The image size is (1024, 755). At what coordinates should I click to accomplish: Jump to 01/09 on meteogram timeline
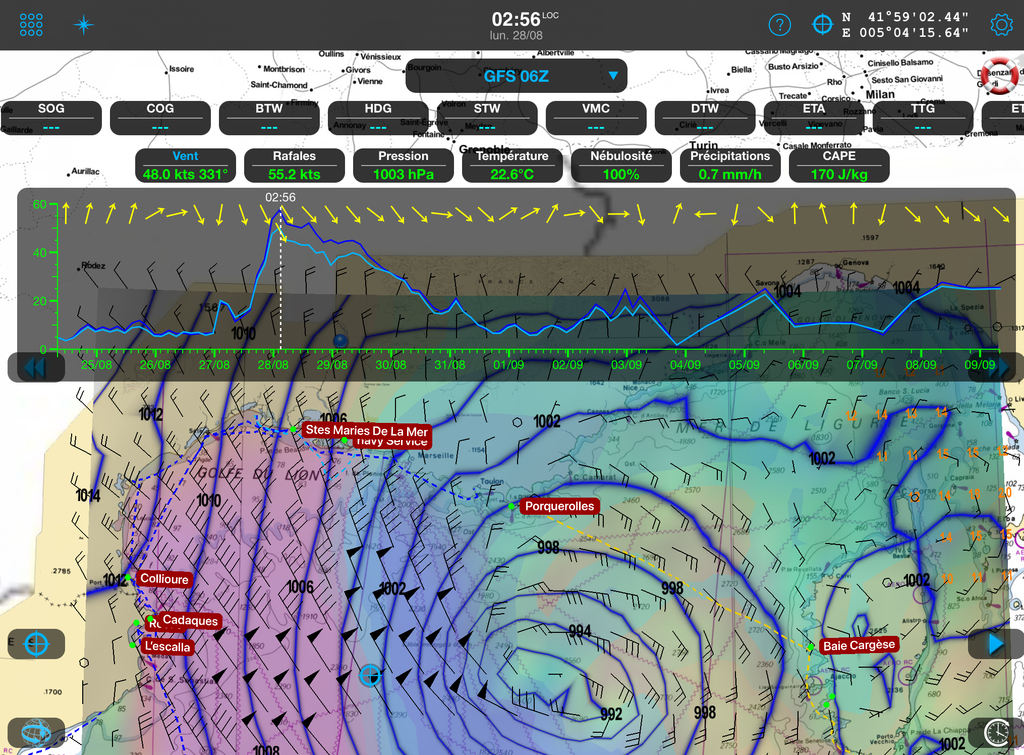point(509,365)
